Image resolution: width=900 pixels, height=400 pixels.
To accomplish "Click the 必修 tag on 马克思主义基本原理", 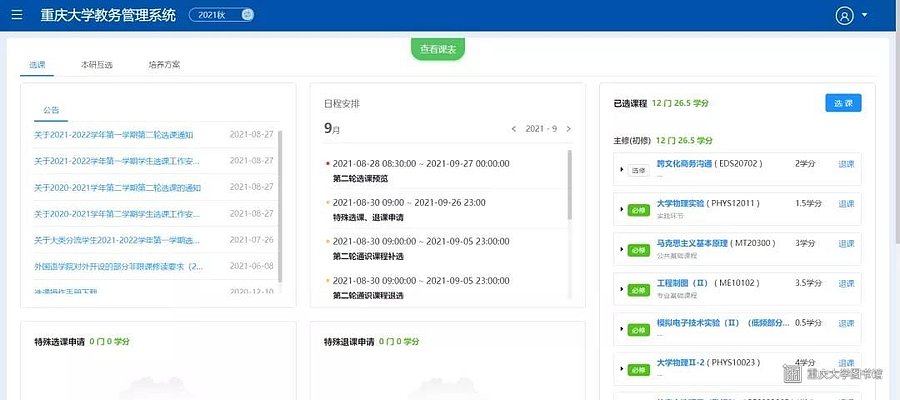I will coord(638,250).
